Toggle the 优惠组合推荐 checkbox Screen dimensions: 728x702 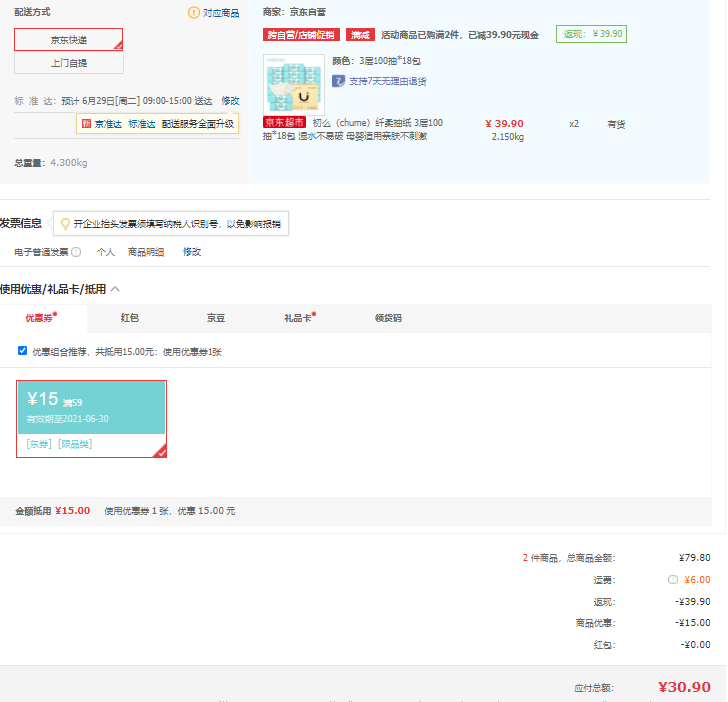[x=23, y=351]
